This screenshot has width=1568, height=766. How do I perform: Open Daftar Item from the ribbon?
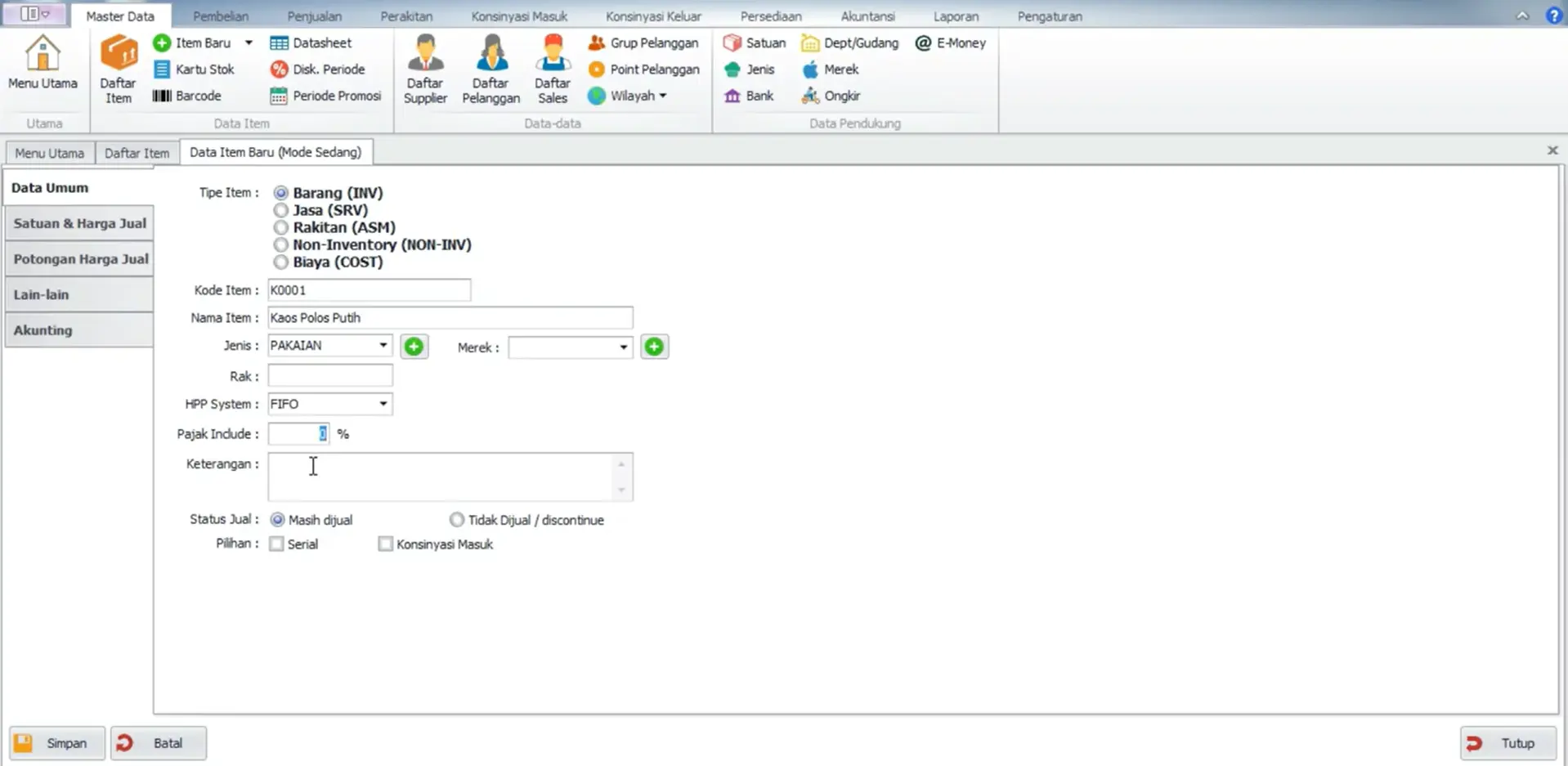point(118,69)
